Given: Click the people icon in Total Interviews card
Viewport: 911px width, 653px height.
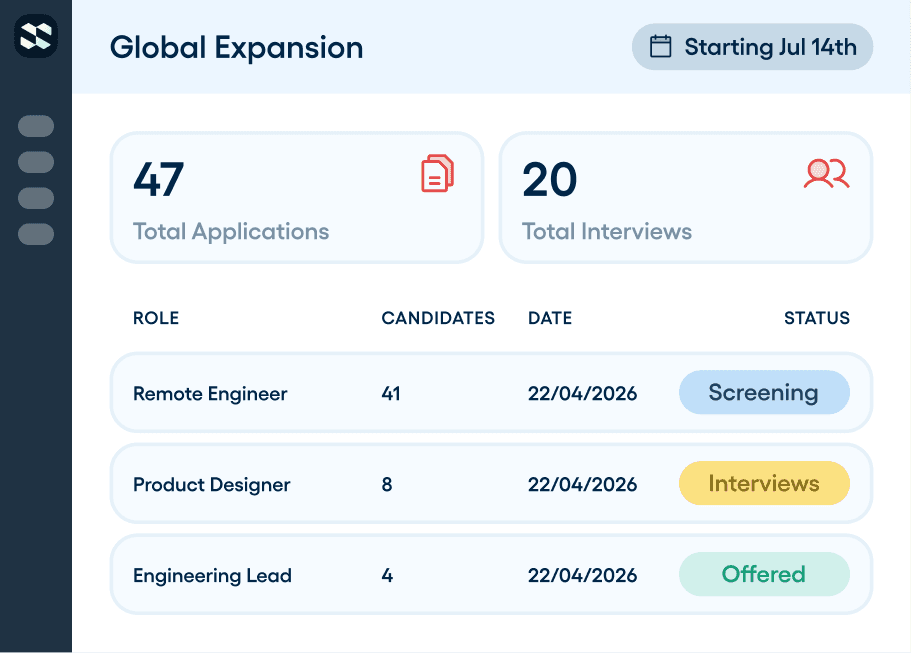Looking at the screenshot, I should (x=826, y=173).
